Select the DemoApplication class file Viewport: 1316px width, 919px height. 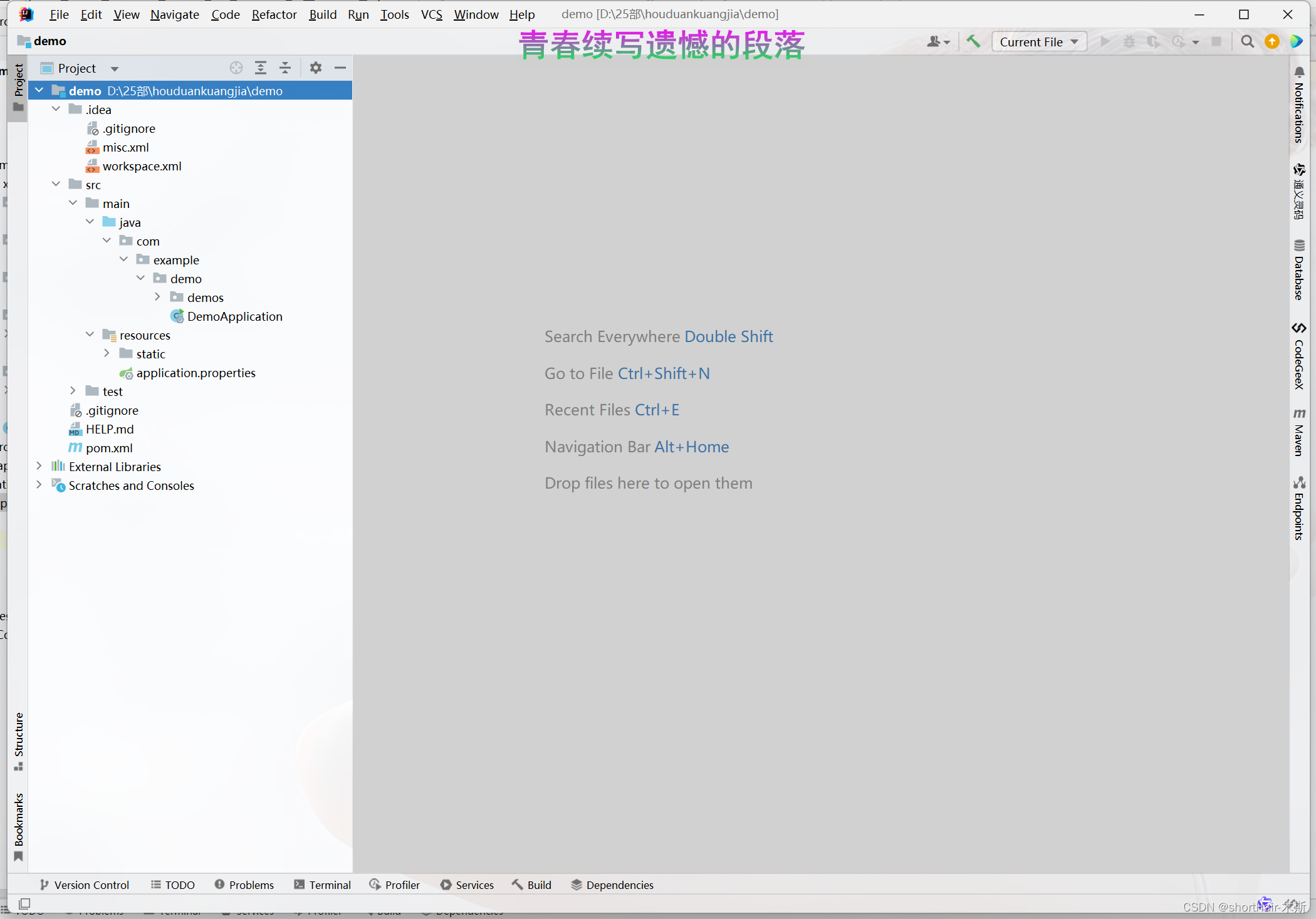(234, 316)
